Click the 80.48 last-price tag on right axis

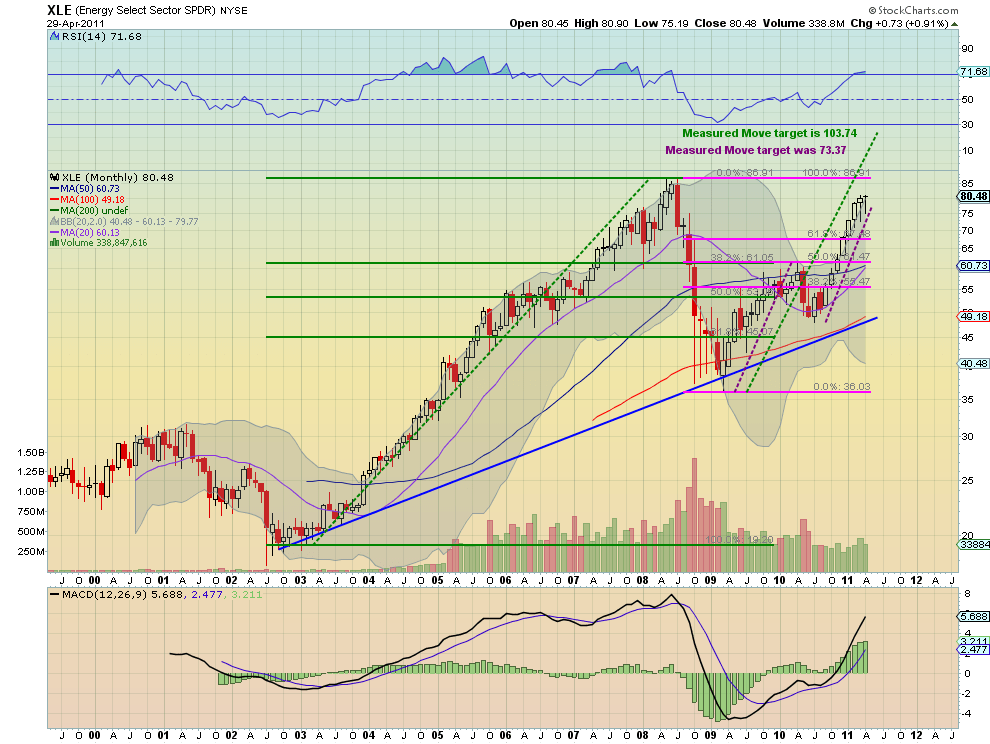pos(974,196)
